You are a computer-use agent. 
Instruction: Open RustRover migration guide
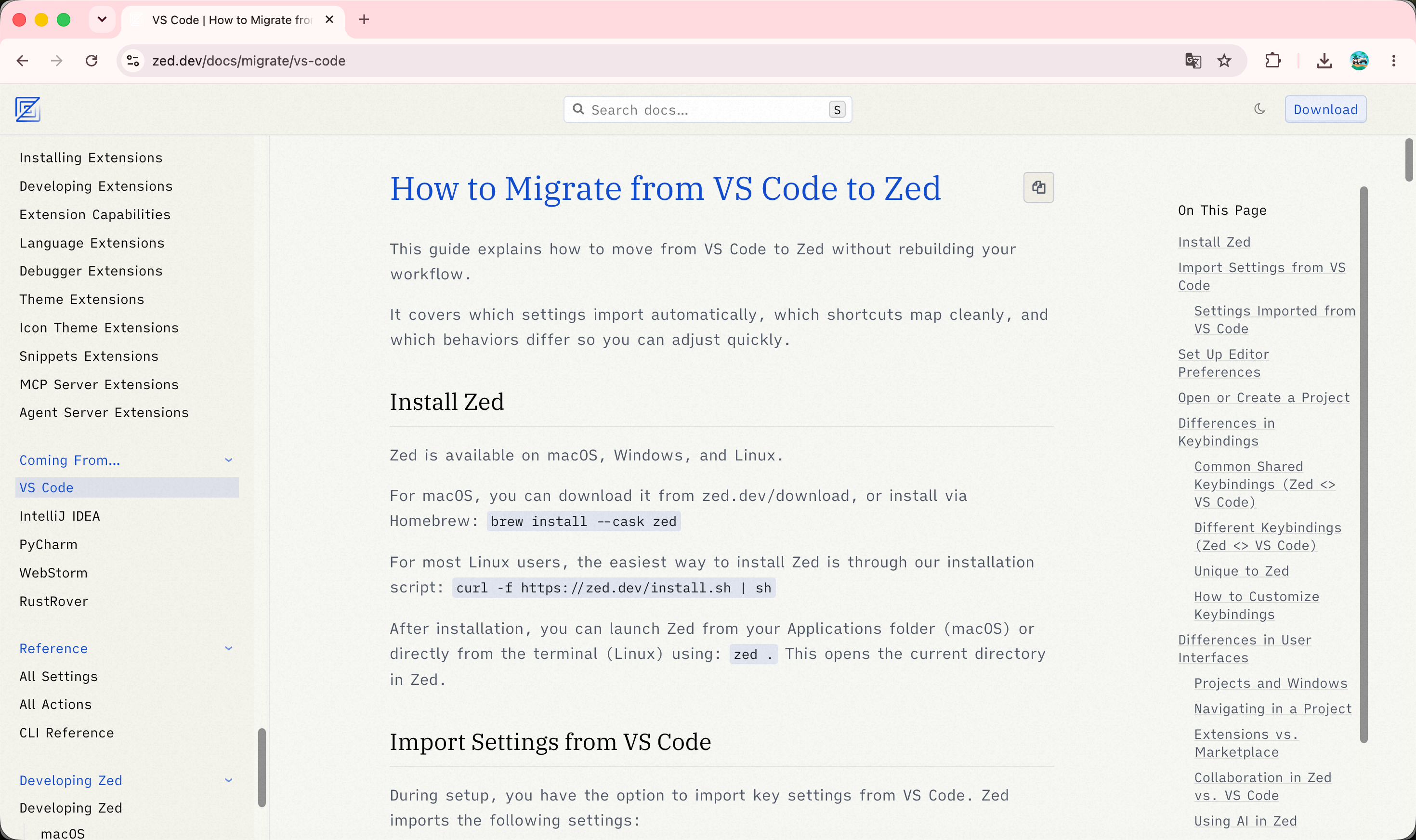[x=53, y=601]
